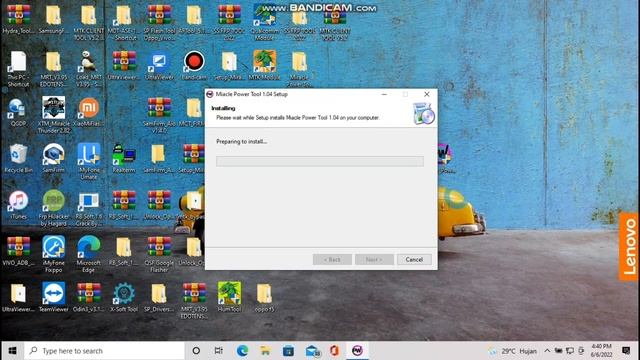Image resolution: width=640 pixels, height=360 pixels.
Task: Open the Mail app on taskbar
Action: [312, 351]
